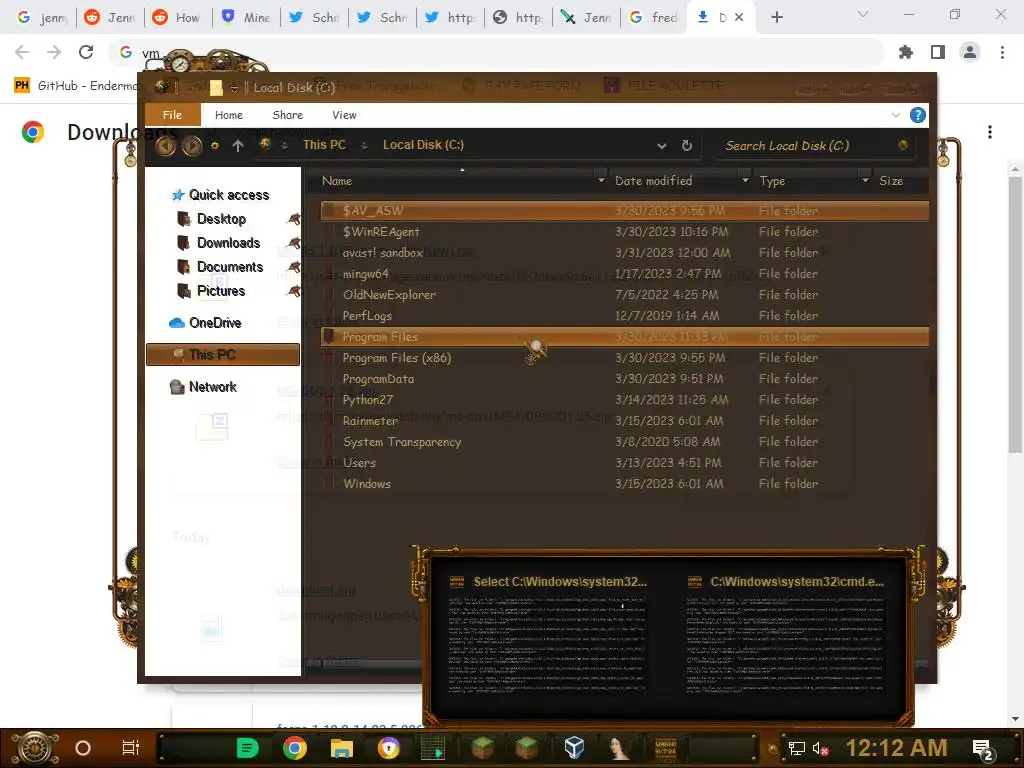Viewport: 1024px width, 768px height.
Task: Open Task View on the taskbar
Action: click(x=131, y=748)
